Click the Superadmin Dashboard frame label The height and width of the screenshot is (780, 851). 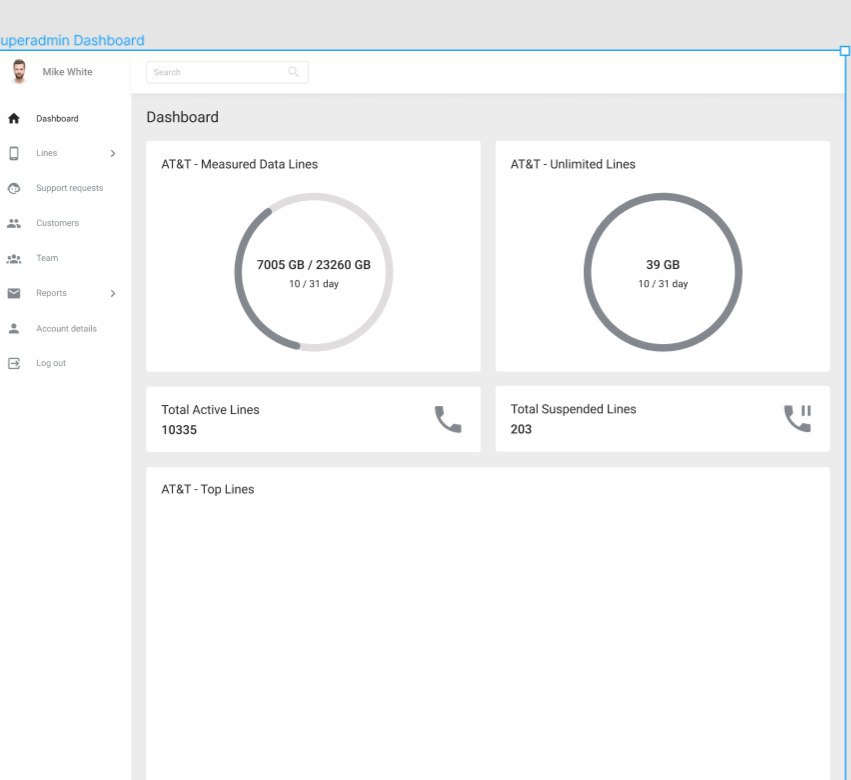72,40
